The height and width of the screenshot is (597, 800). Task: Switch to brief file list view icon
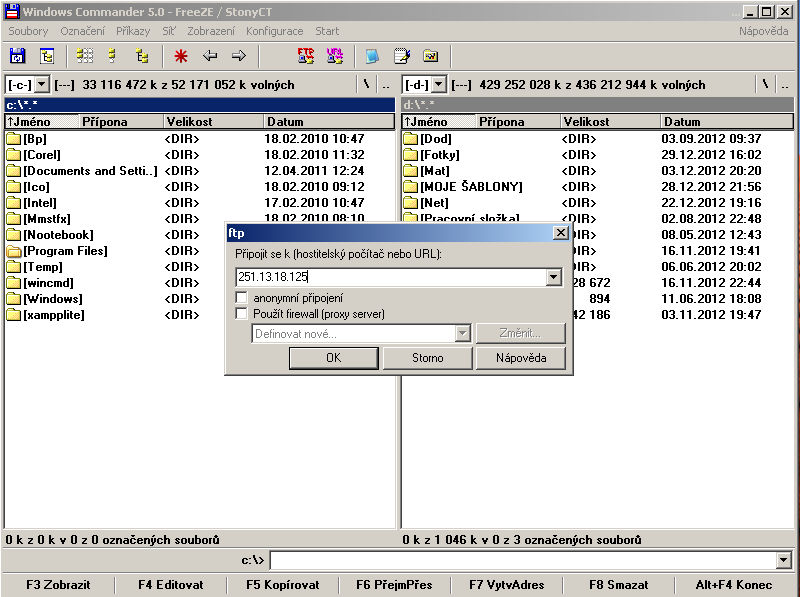(x=85, y=56)
